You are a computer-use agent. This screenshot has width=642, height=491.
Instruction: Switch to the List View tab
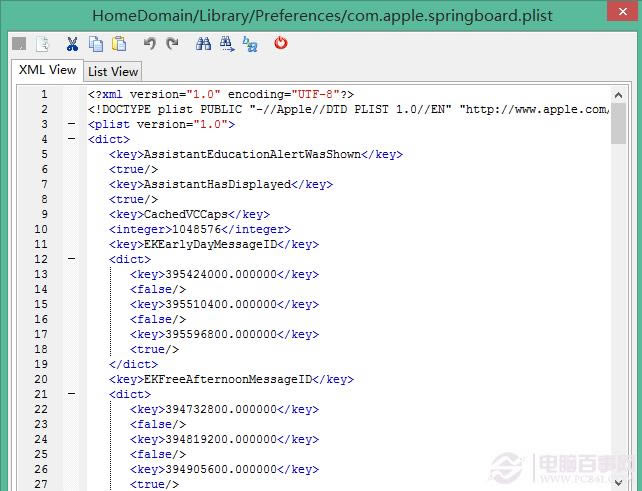pyautogui.click(x=113, y=71)
